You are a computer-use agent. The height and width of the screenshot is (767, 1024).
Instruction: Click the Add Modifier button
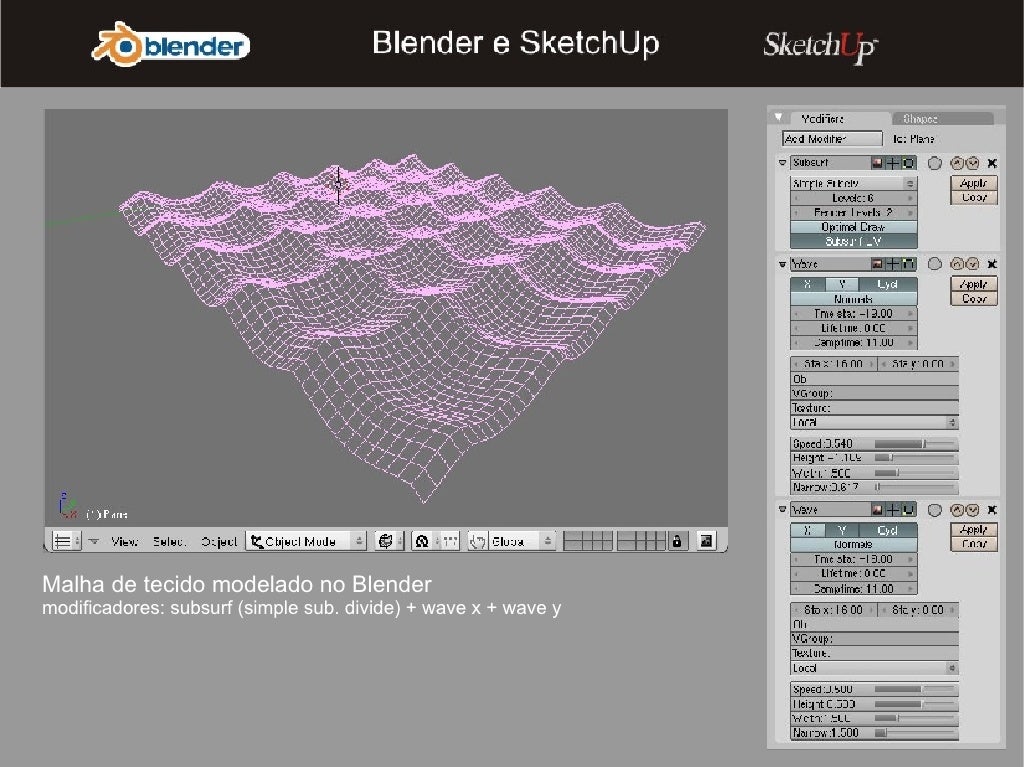tap(832, 139)
